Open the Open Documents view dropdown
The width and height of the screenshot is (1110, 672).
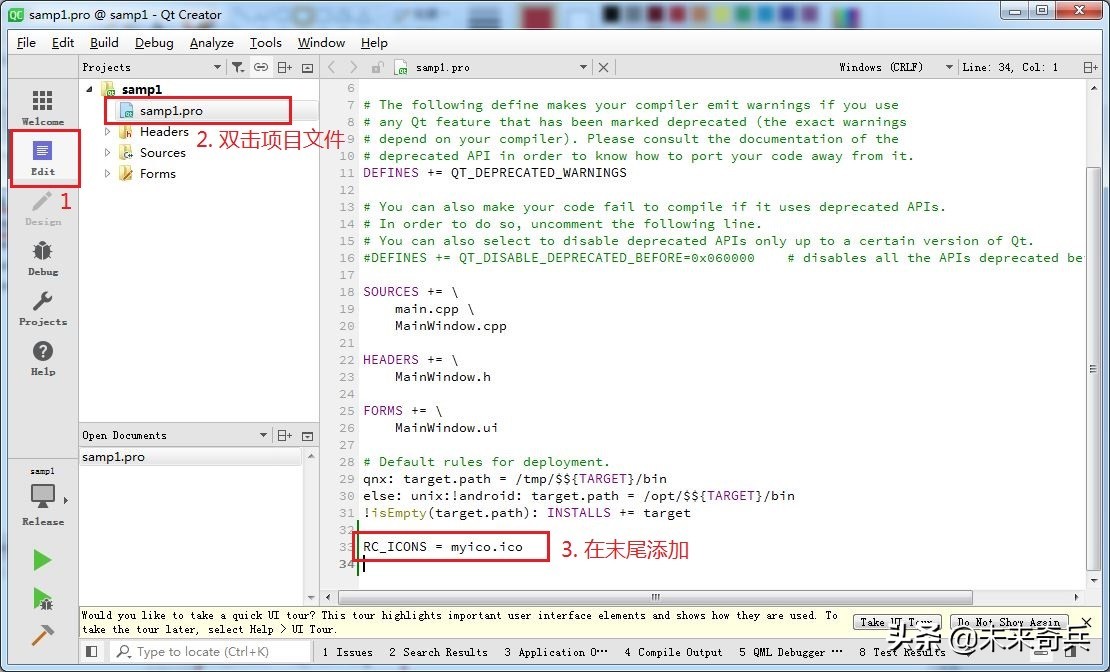point(263,435)
